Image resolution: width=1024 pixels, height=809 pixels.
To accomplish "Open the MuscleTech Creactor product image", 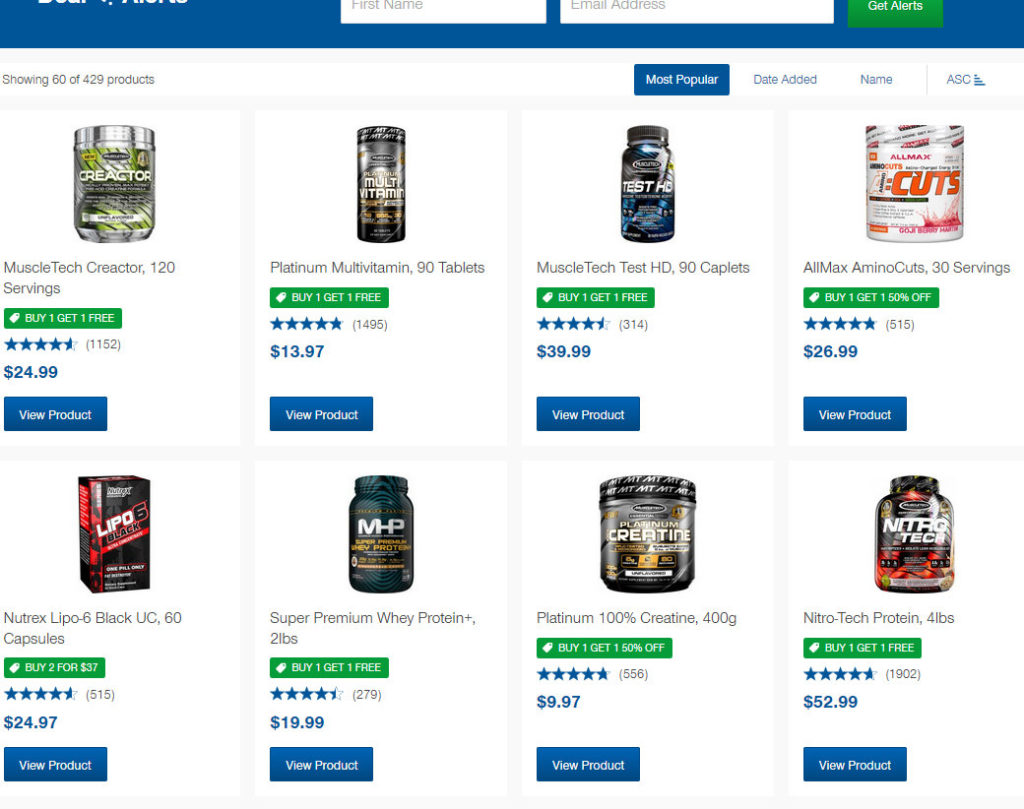I will coord(114,183).
